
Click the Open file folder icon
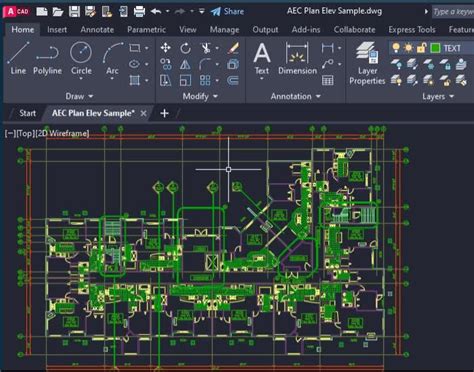(58, 12)
